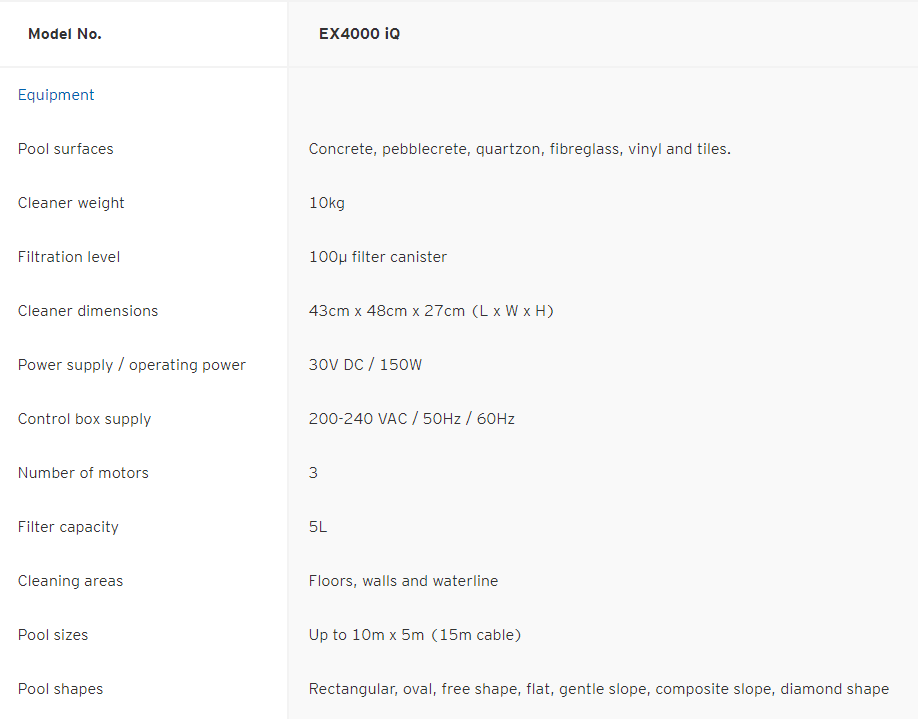
Task: Click the Equipment section link
Action: click(56, 95)
